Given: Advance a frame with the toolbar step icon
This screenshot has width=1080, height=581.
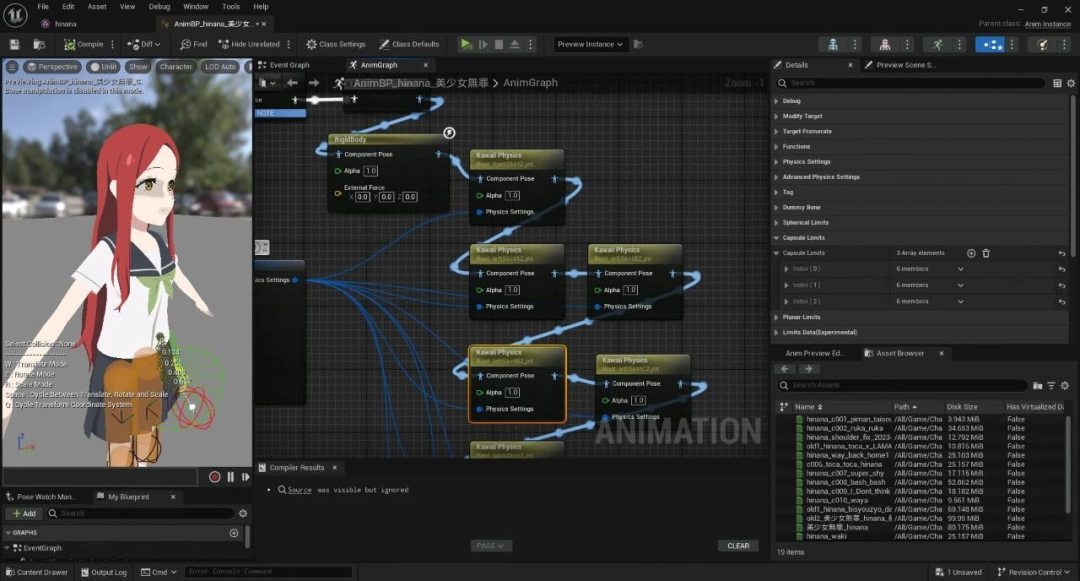Looking at the screenshot, I should click(484, 44).
